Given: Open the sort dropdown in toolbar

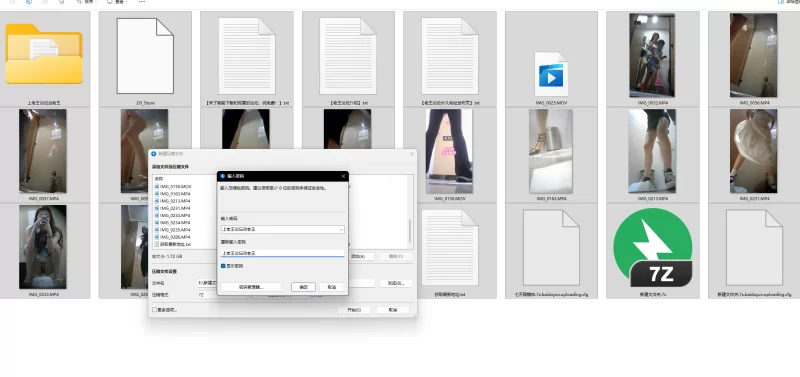Looking at the screenshot, I should click(x=96, y=2).
